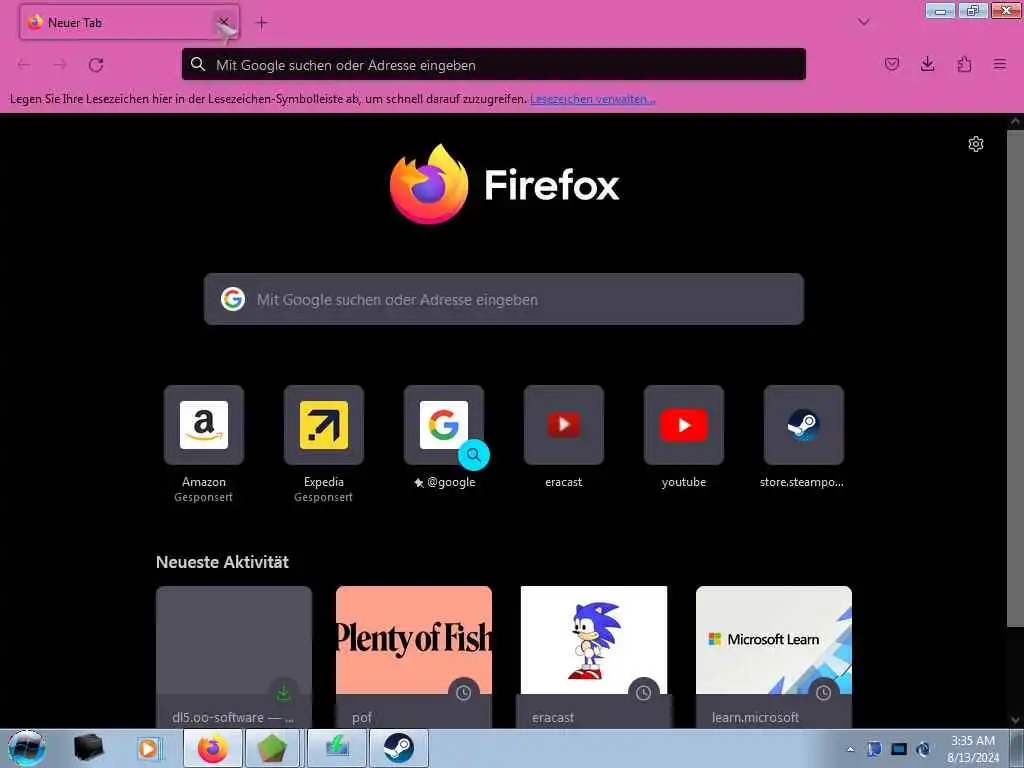Close the Neuer Tab tab
1024x768 pixels.
tap(223, 22)
